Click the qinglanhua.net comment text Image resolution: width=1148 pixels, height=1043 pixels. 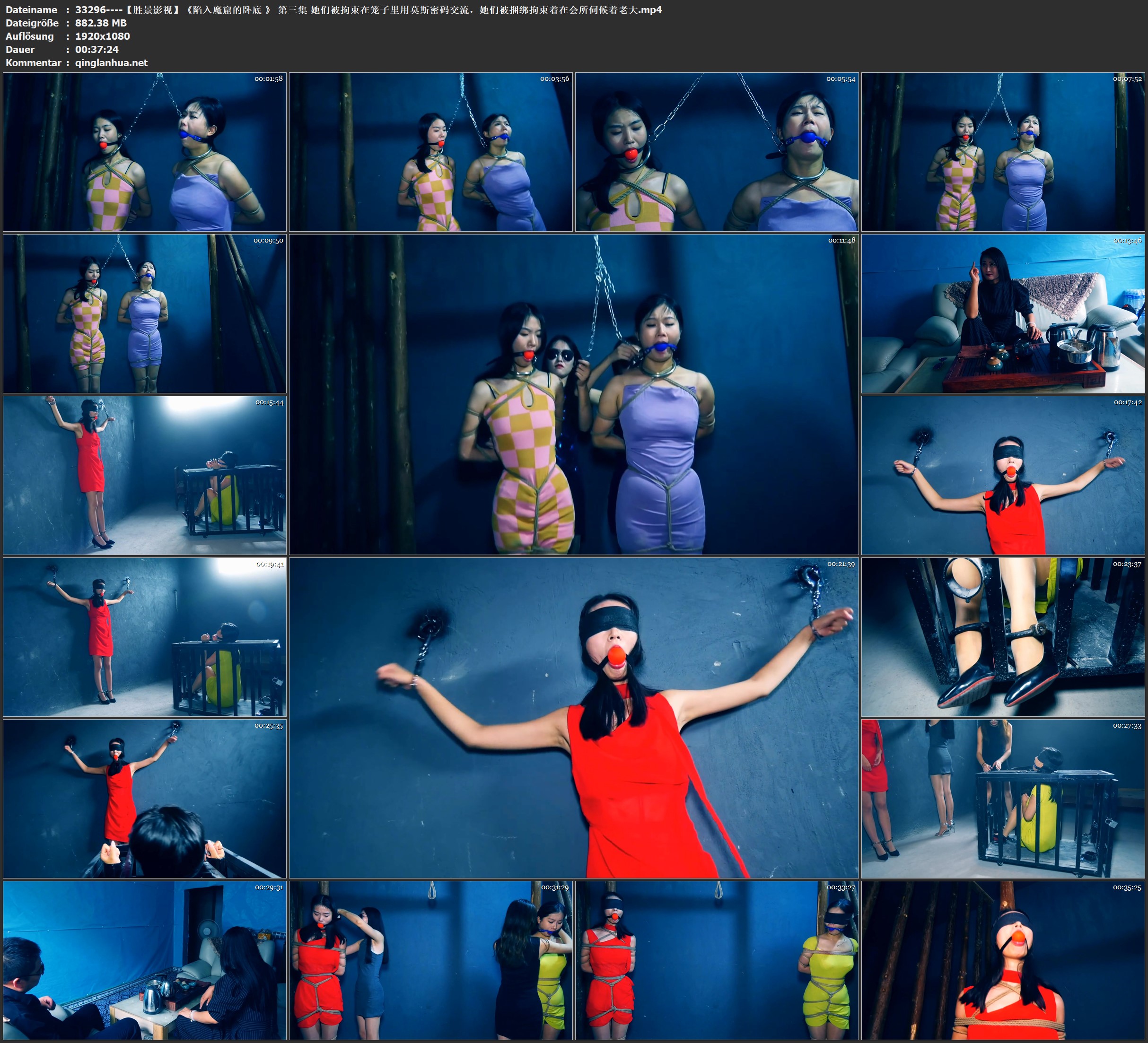[x=111, y=62]
